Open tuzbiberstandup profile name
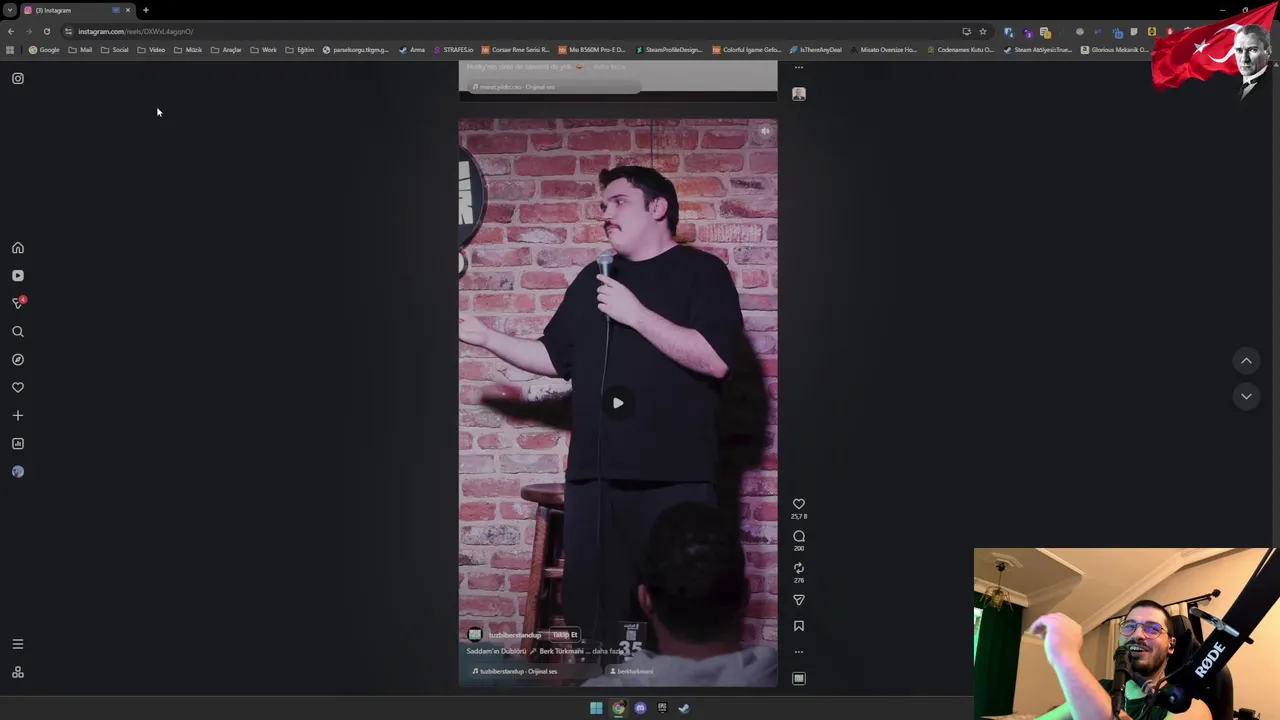Viewport: 1280px width, 720px height. [515, 635]
